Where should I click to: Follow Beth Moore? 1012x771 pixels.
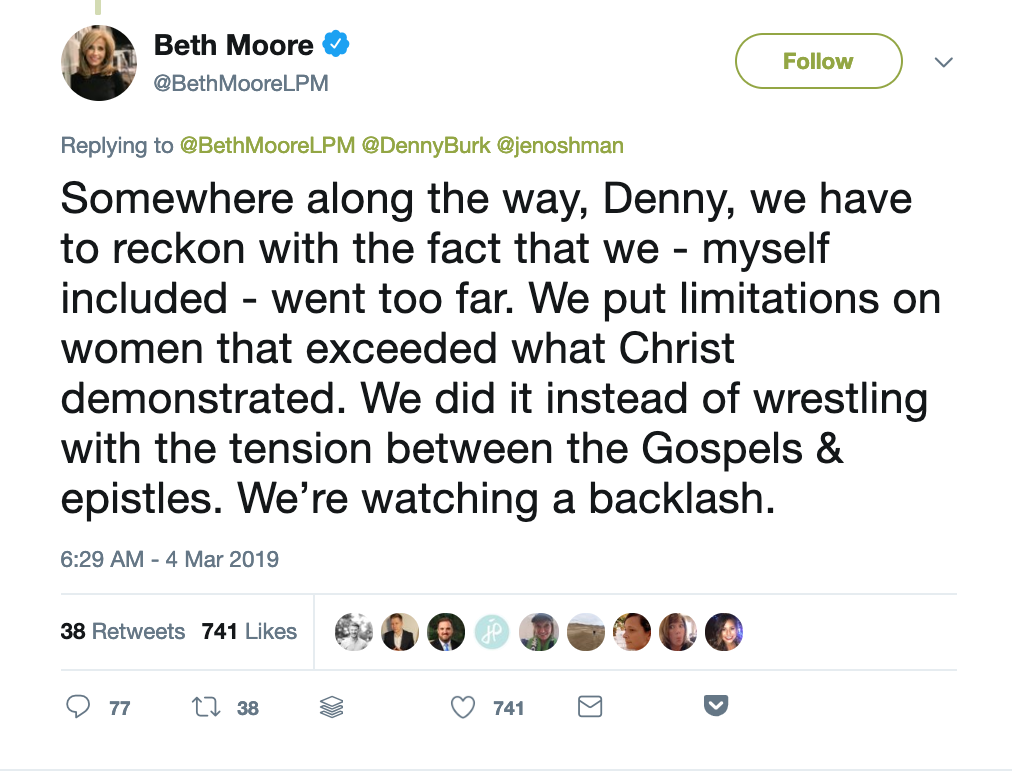click(x=818, y=62)
